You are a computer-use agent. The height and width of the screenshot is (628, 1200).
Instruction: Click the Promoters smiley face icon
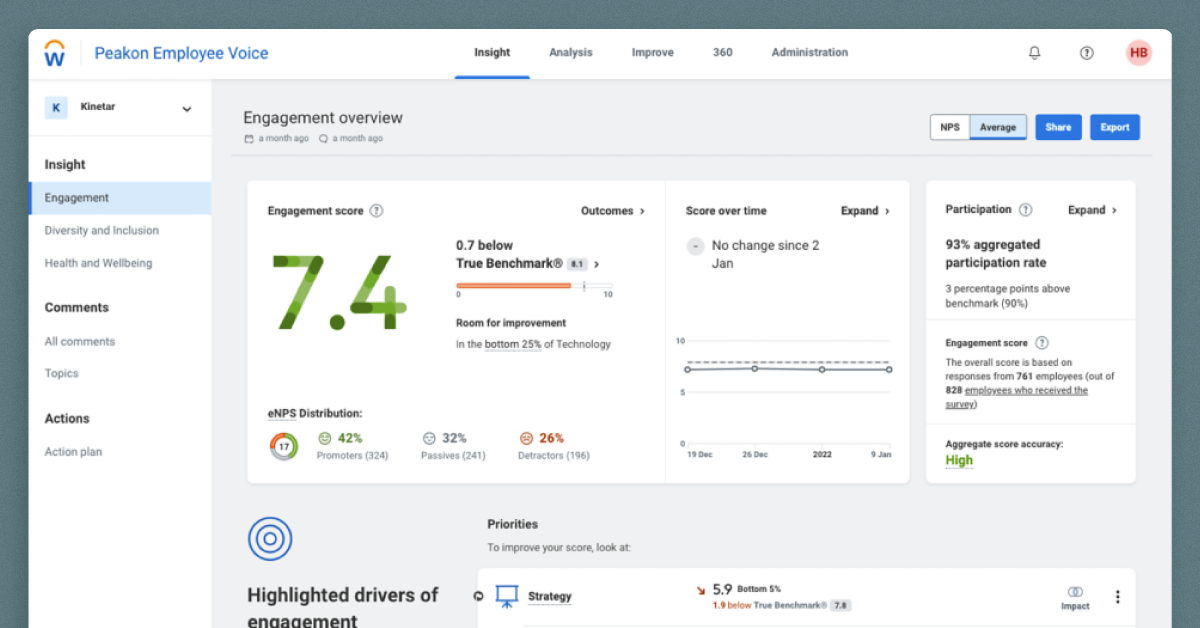[x=324, y=438]
